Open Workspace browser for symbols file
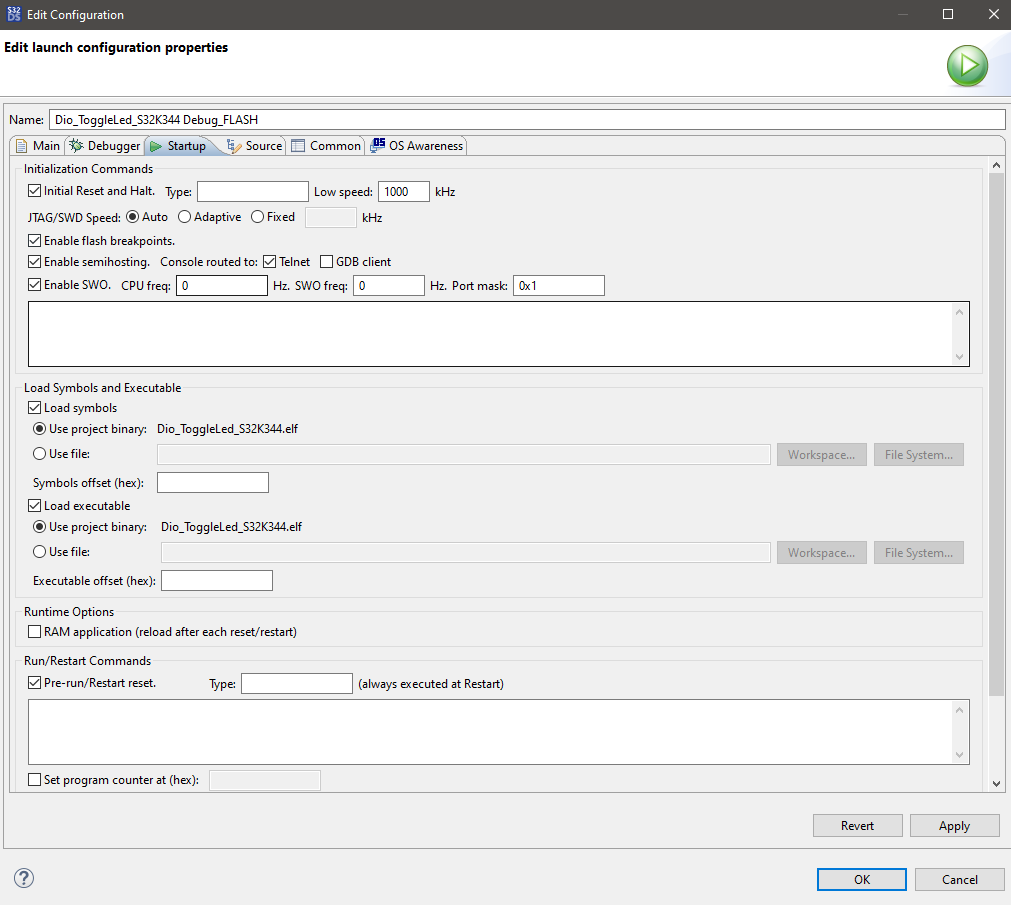This screenshot has height=905, width=1011. point(821,454)
